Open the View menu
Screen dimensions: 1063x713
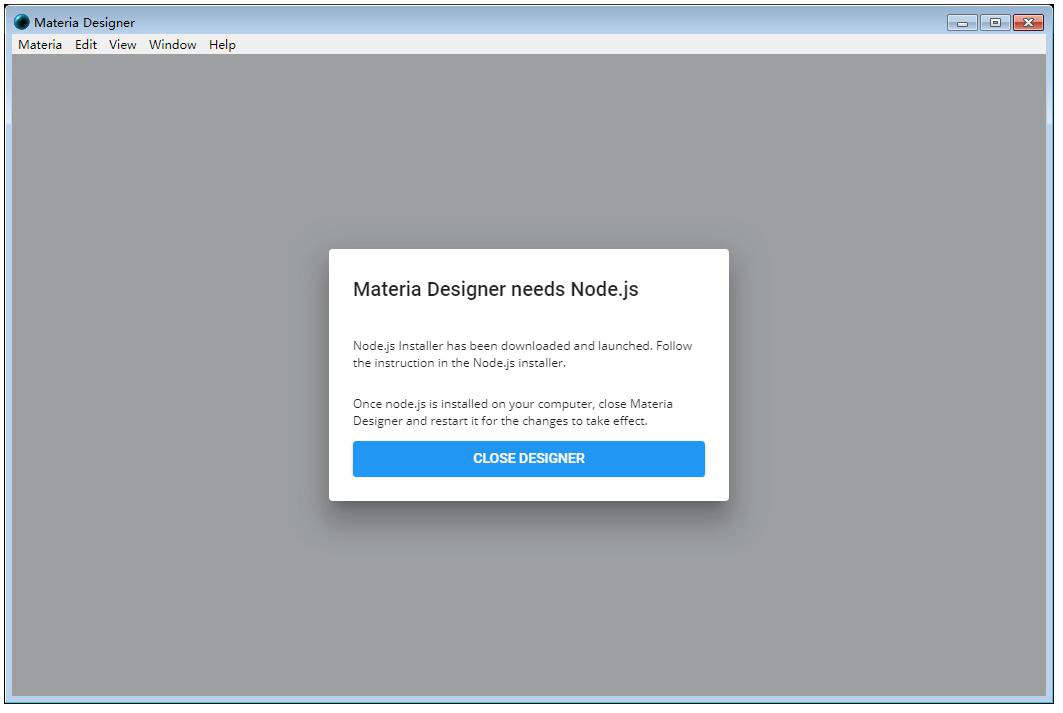[121, 44]
